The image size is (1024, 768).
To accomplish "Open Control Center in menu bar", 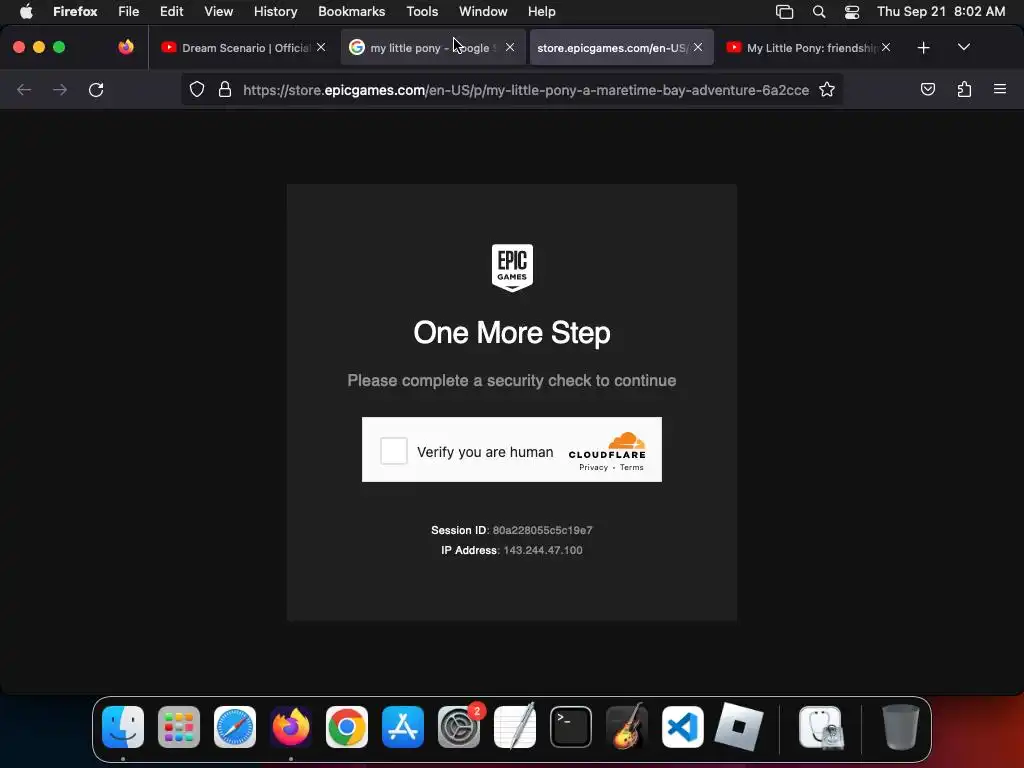I will [852, 12].
